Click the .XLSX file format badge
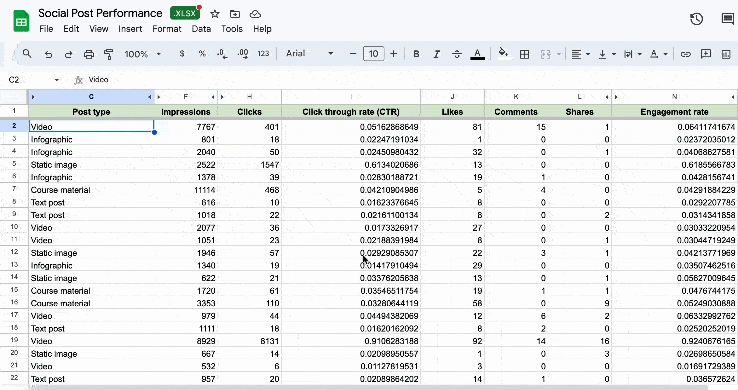Image resolution: width=738 pixels, height=390 pixels. [x=185, y=14]
